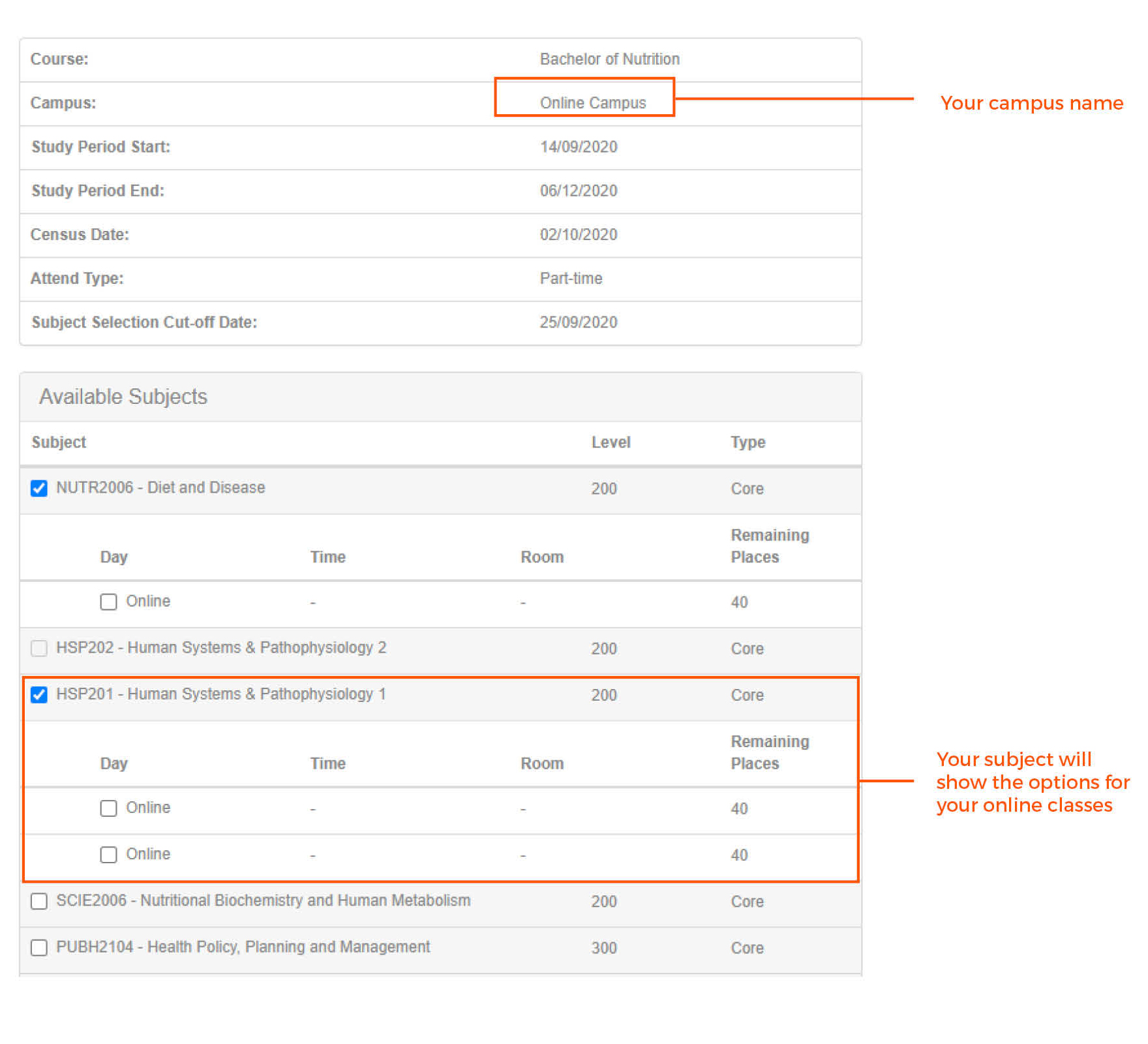Viewport: 1148px width, 1044px height.
Task: Check the HSP202 Human Systems checkbox
Action: coord(39,648)
